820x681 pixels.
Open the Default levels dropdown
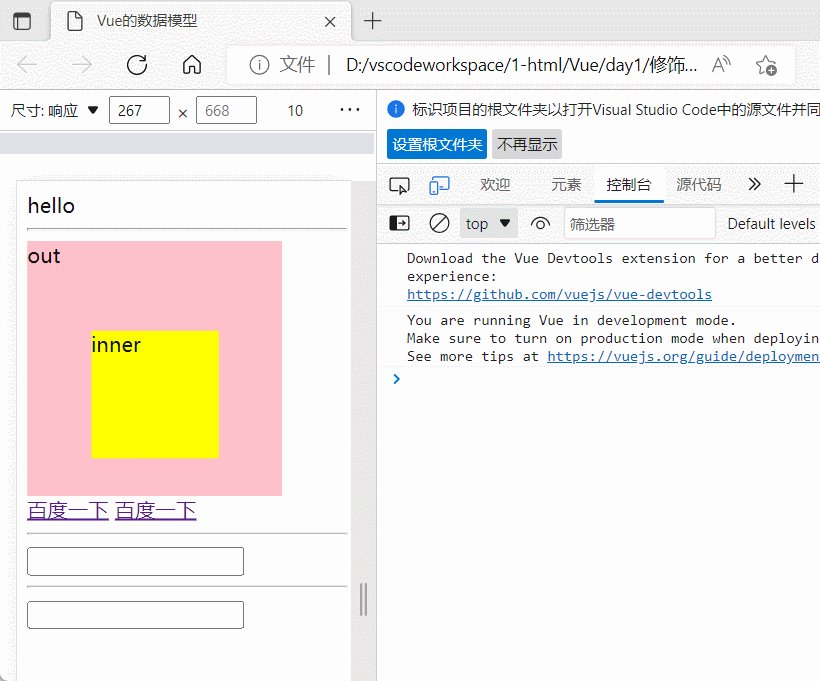pos(770,223)
